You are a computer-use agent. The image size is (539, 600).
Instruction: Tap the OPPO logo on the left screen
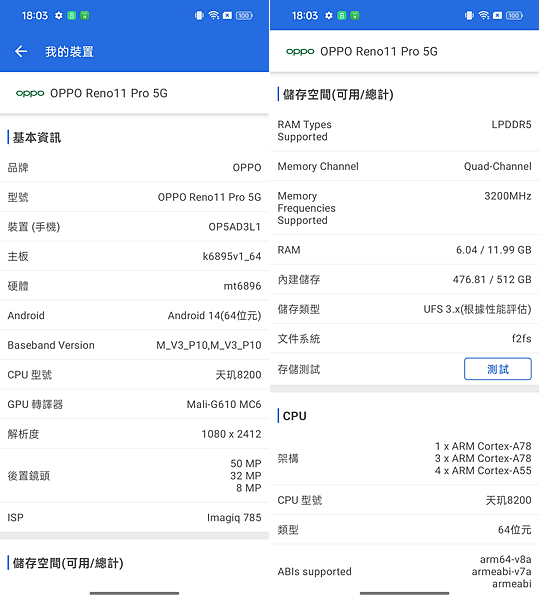(30, 93)
